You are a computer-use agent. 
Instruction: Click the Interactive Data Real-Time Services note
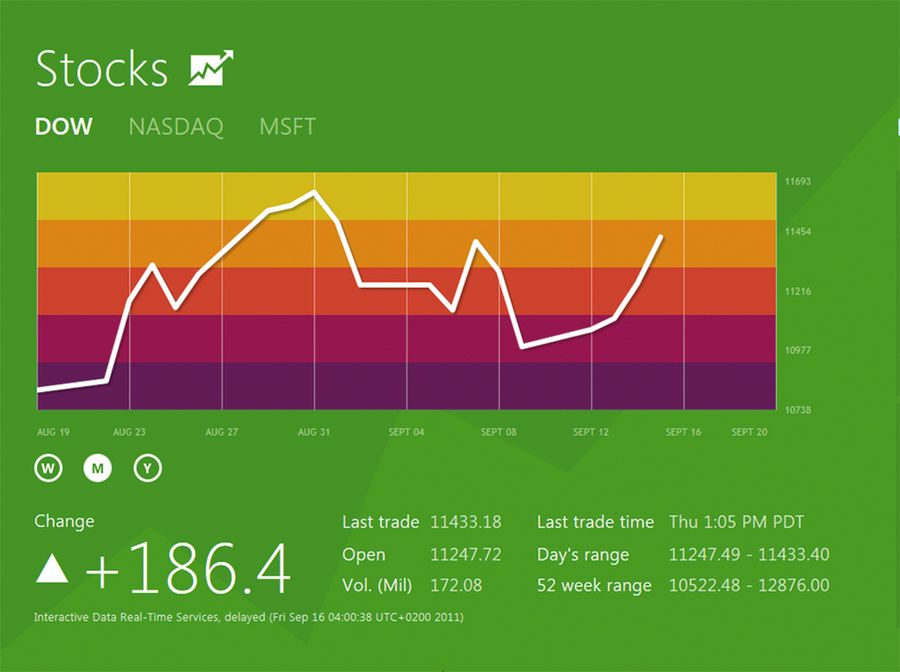tap(249, 617)
